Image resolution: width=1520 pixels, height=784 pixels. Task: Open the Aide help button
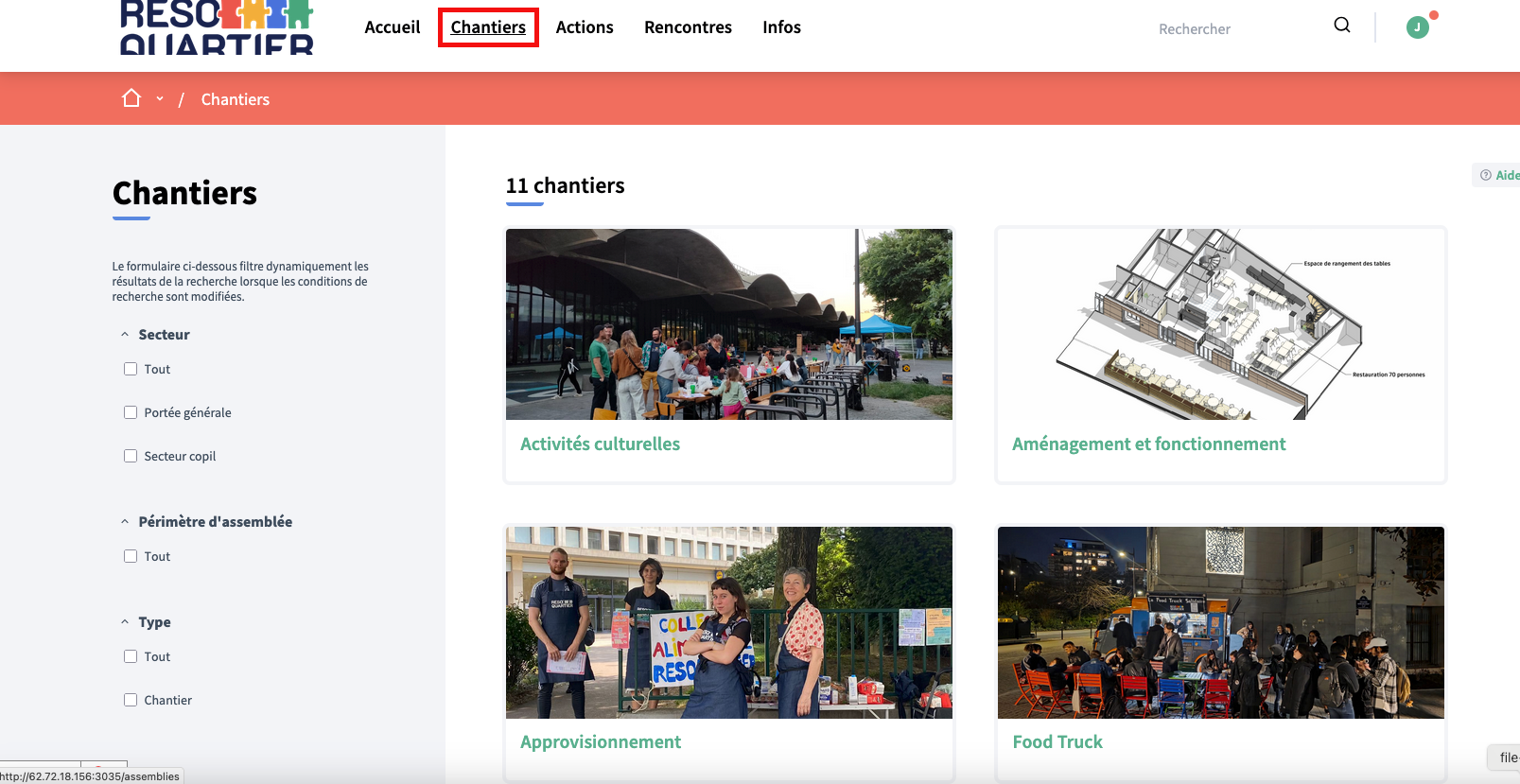[1499, 175]
